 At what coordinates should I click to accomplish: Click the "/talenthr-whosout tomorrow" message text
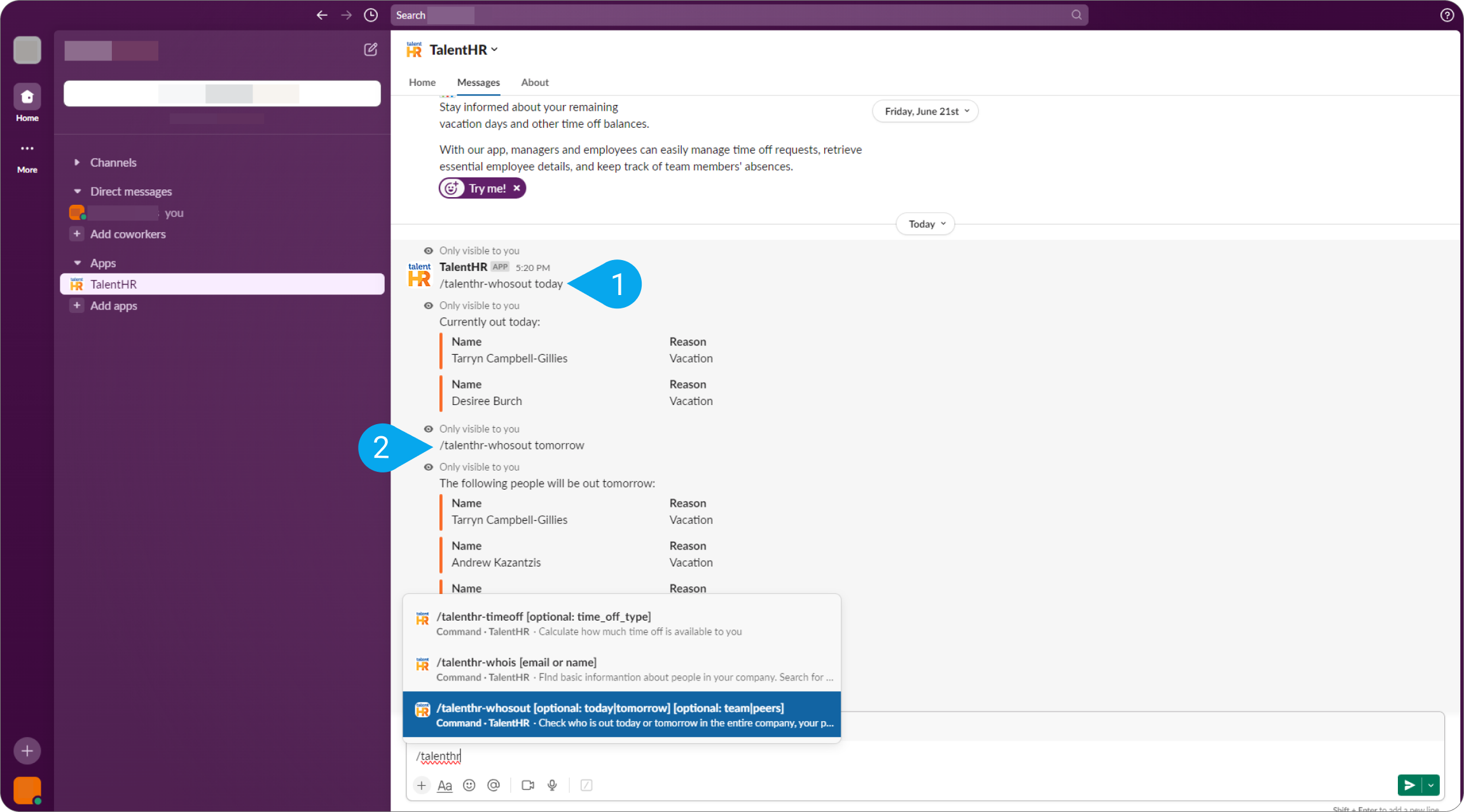click(x=512, y=445)
